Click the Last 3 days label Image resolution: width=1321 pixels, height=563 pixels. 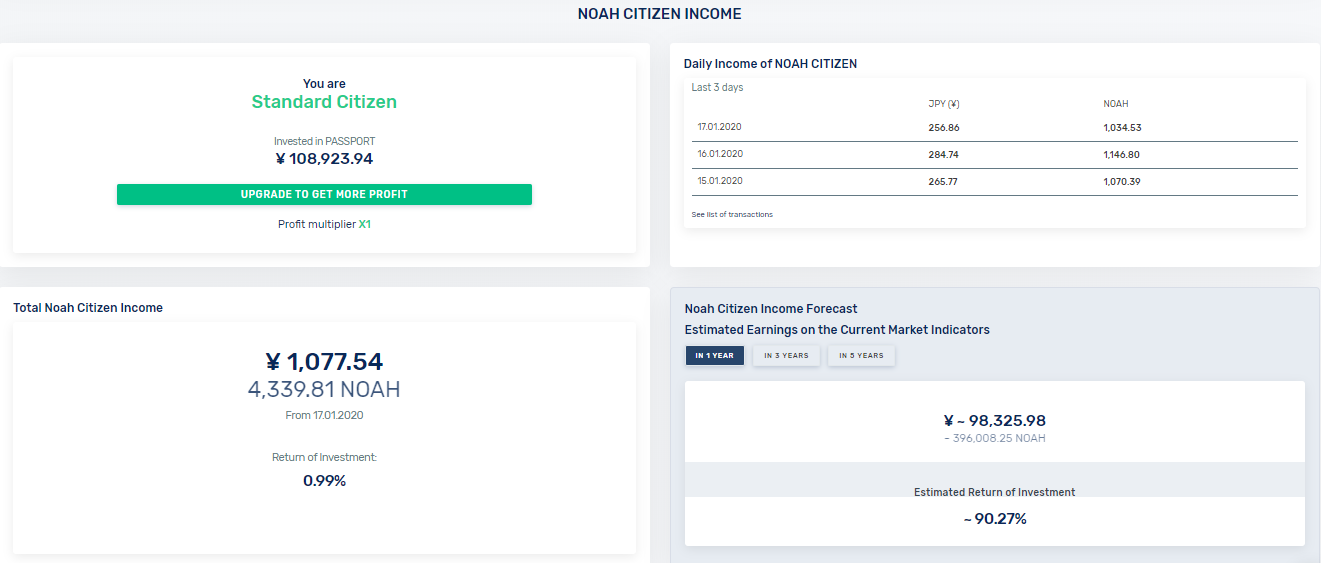click(x=718, y=87)
